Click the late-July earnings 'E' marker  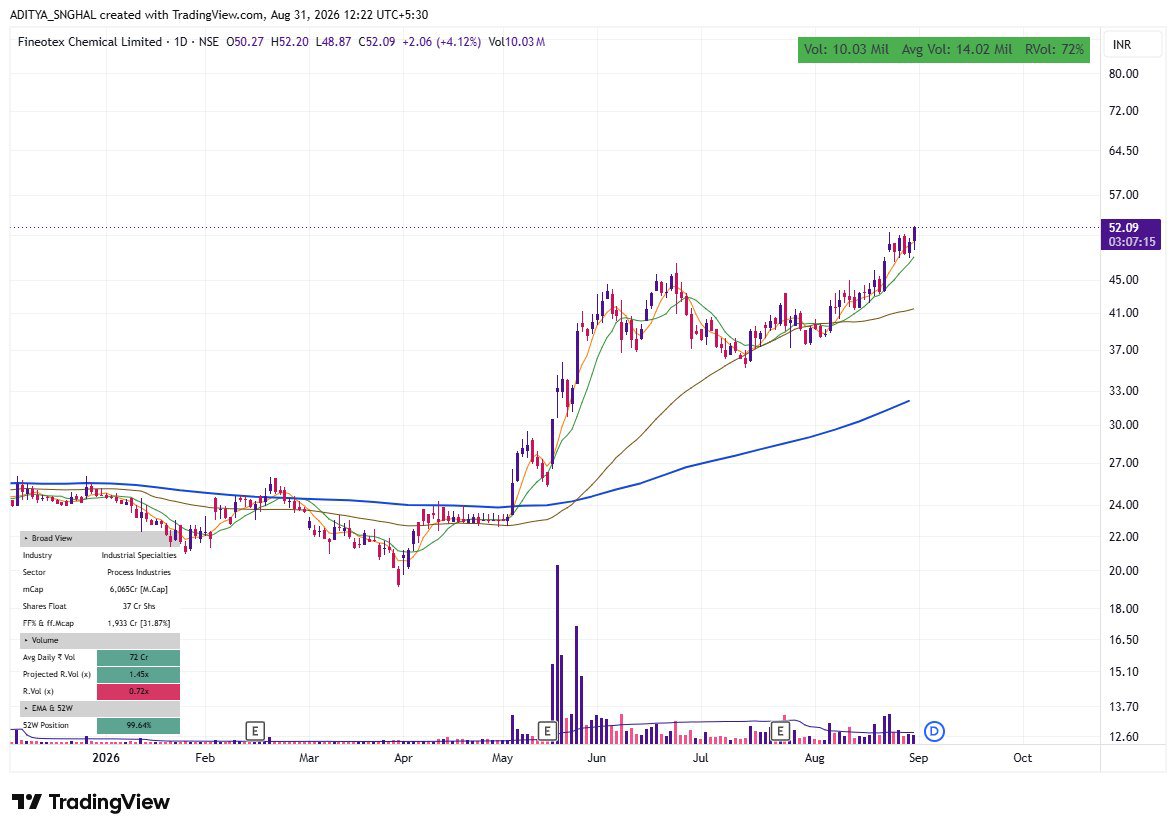point(781,731)
